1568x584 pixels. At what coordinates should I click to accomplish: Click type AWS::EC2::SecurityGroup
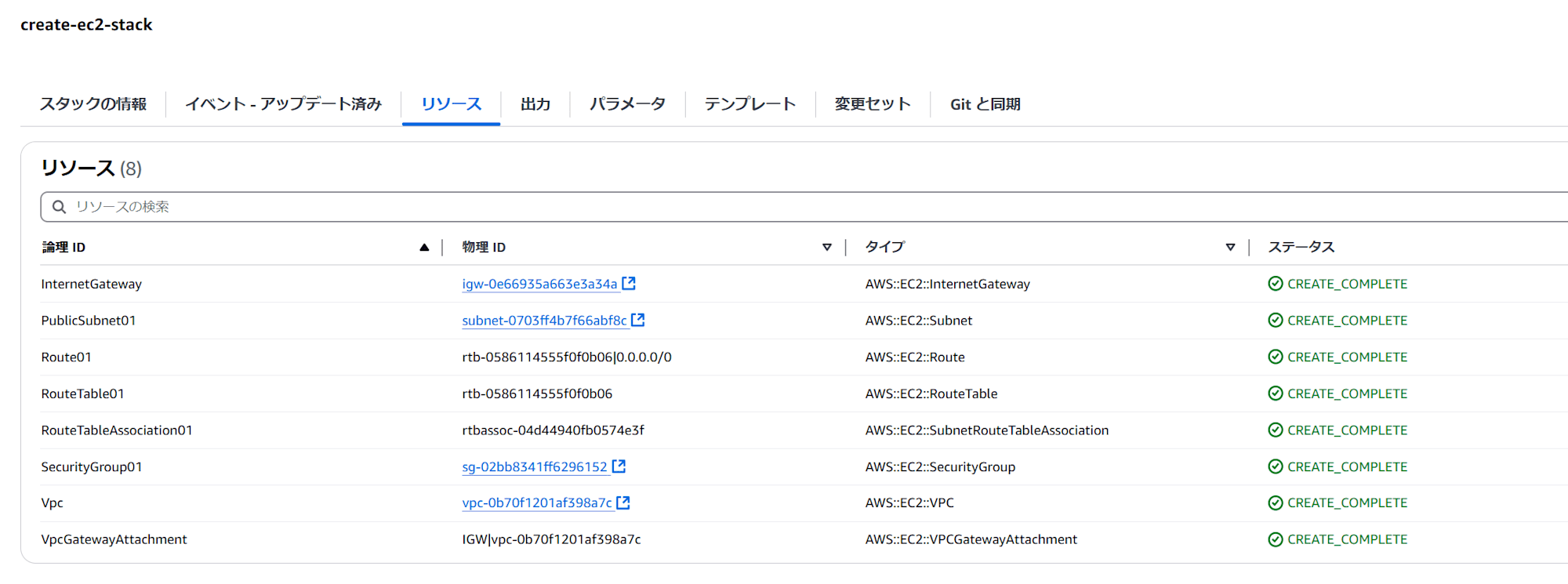[940, 466]
